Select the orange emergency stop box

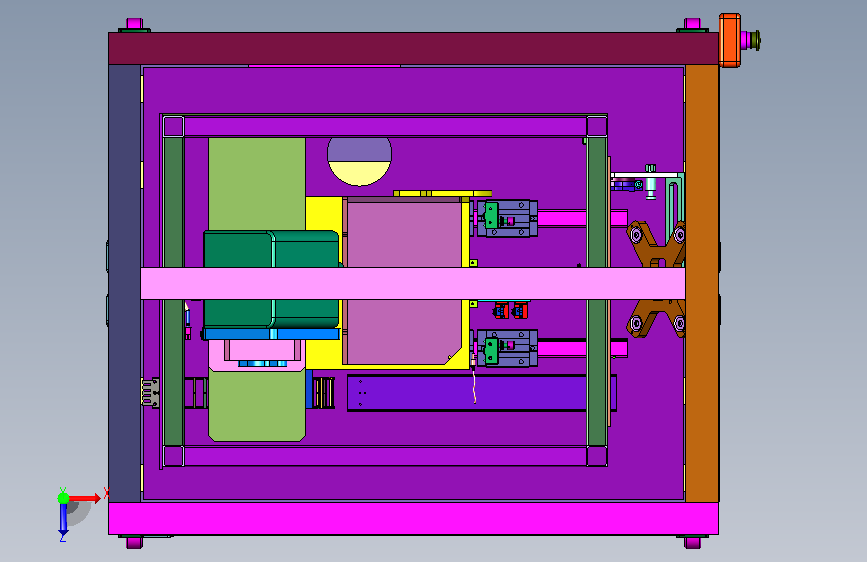(730, 40)
